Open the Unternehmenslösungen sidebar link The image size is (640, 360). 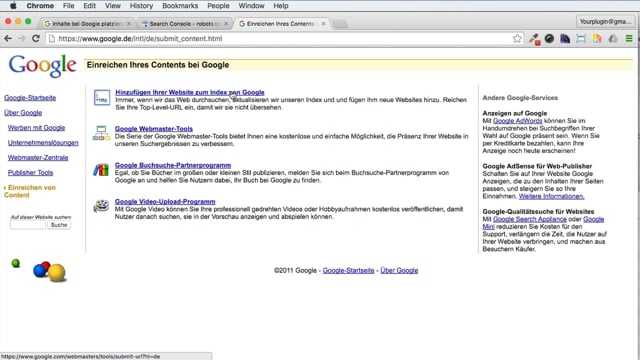point(43,142)
